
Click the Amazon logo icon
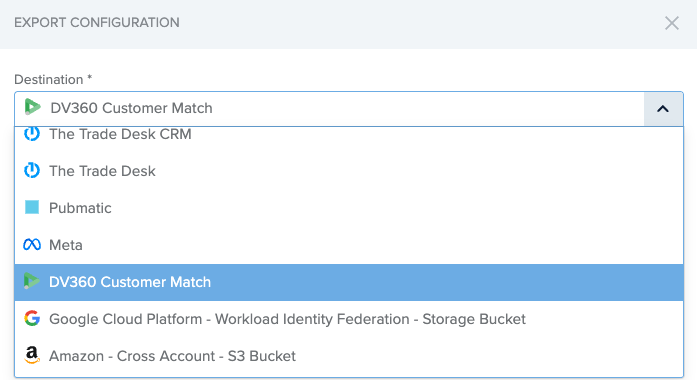(x=32, y=356)
